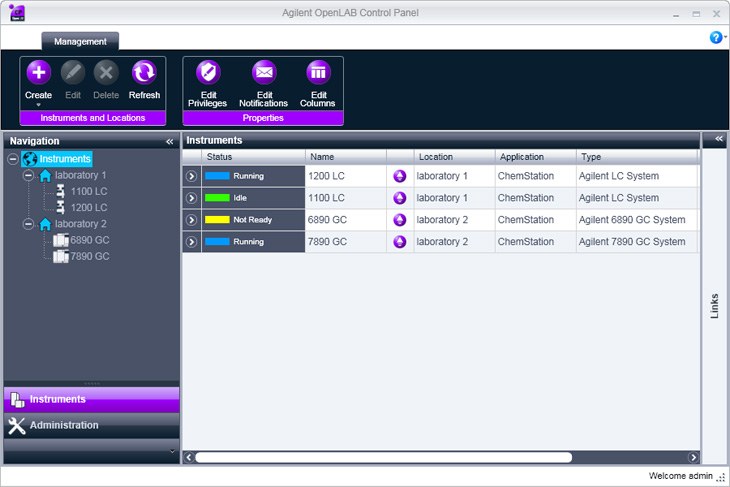
Task: Switch to the Instruments navigation pane
Action: pos(91,399)
